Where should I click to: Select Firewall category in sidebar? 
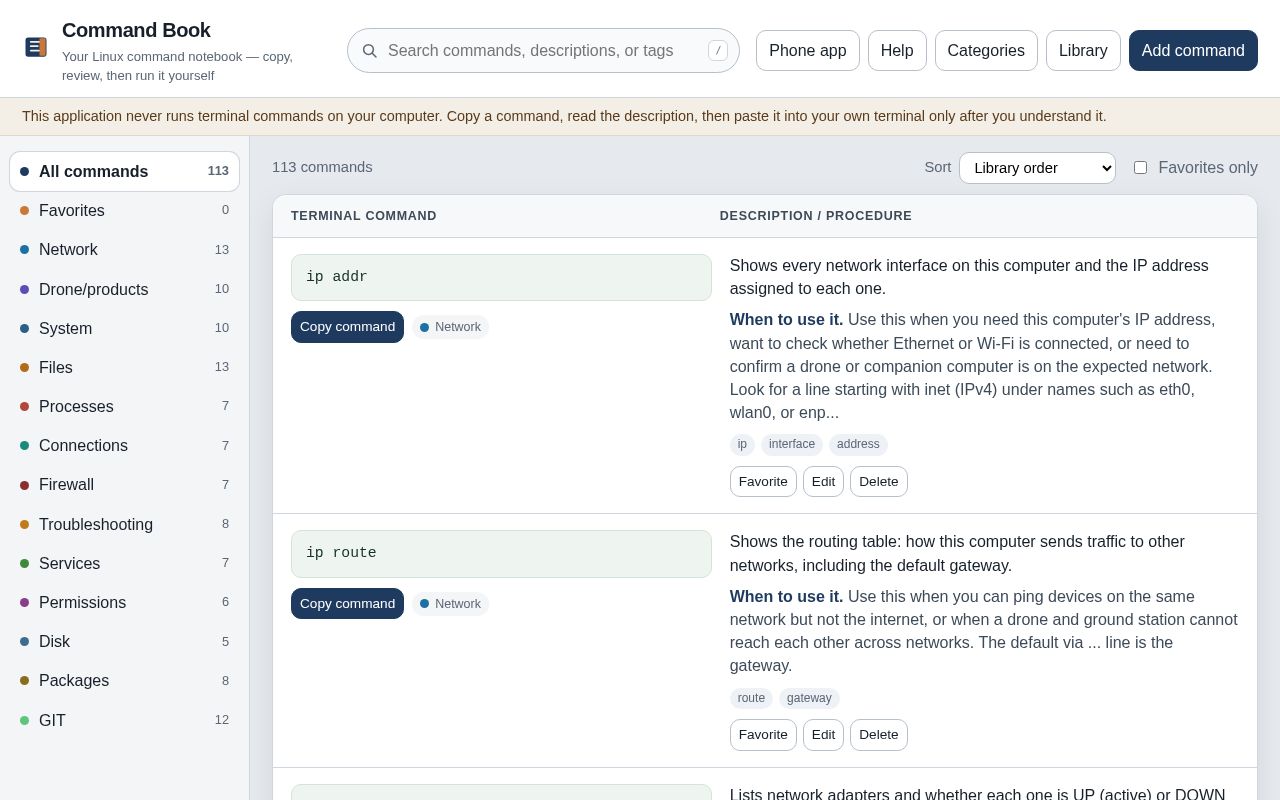124,485
